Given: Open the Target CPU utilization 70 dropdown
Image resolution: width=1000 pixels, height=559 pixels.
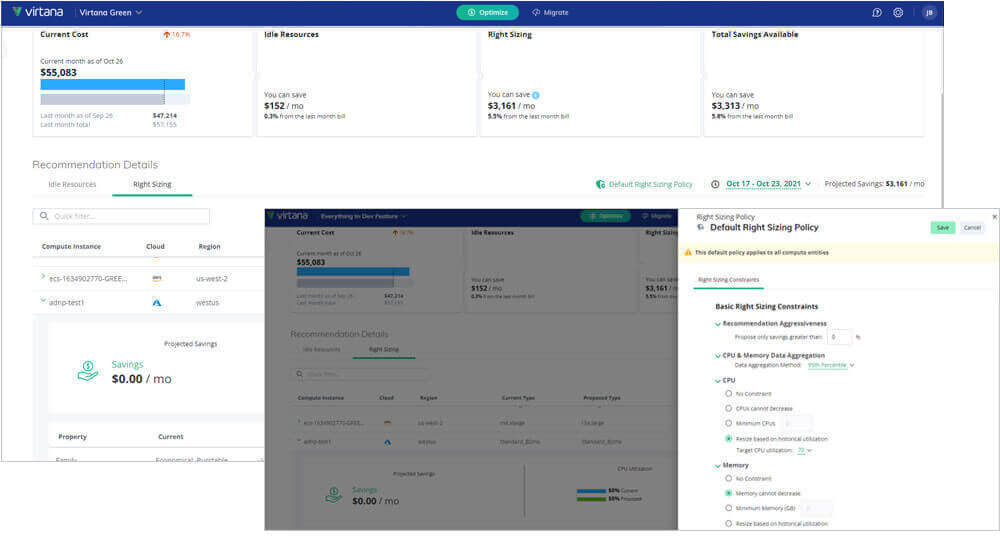Looking at the screenshot, I should 805,450.
